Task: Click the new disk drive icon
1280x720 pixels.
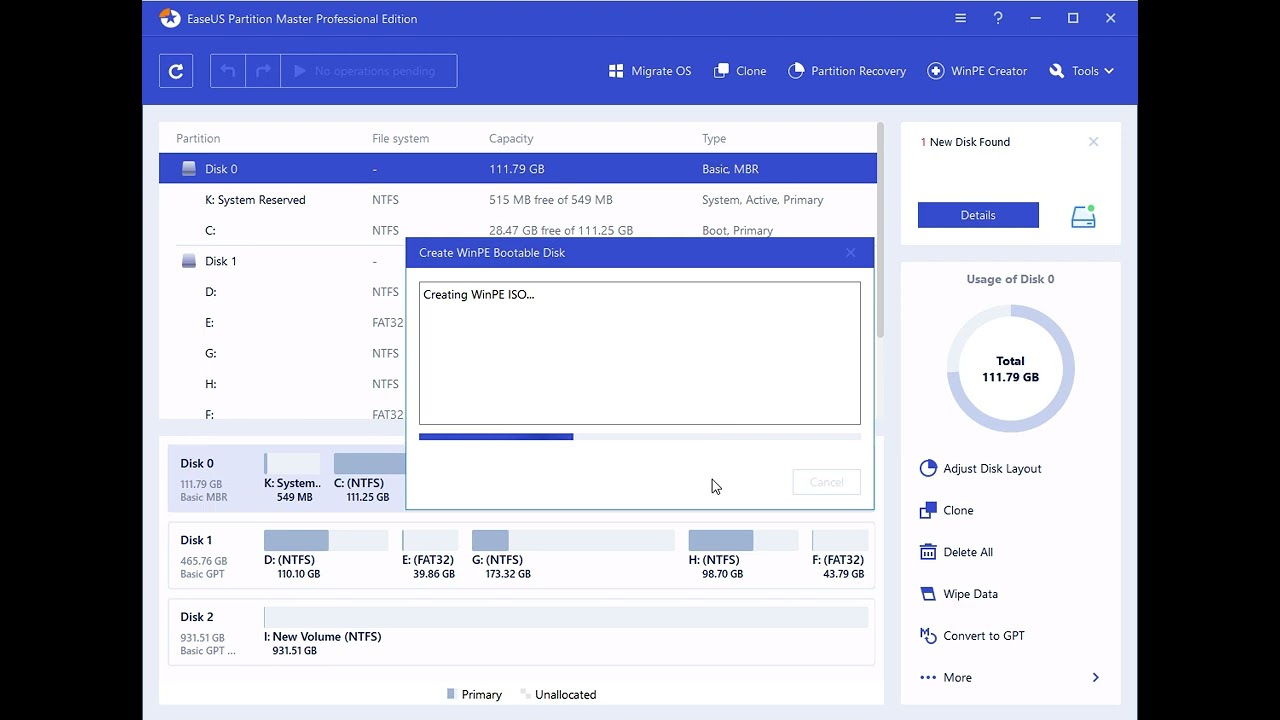Action: click(x=1084, y=216)
